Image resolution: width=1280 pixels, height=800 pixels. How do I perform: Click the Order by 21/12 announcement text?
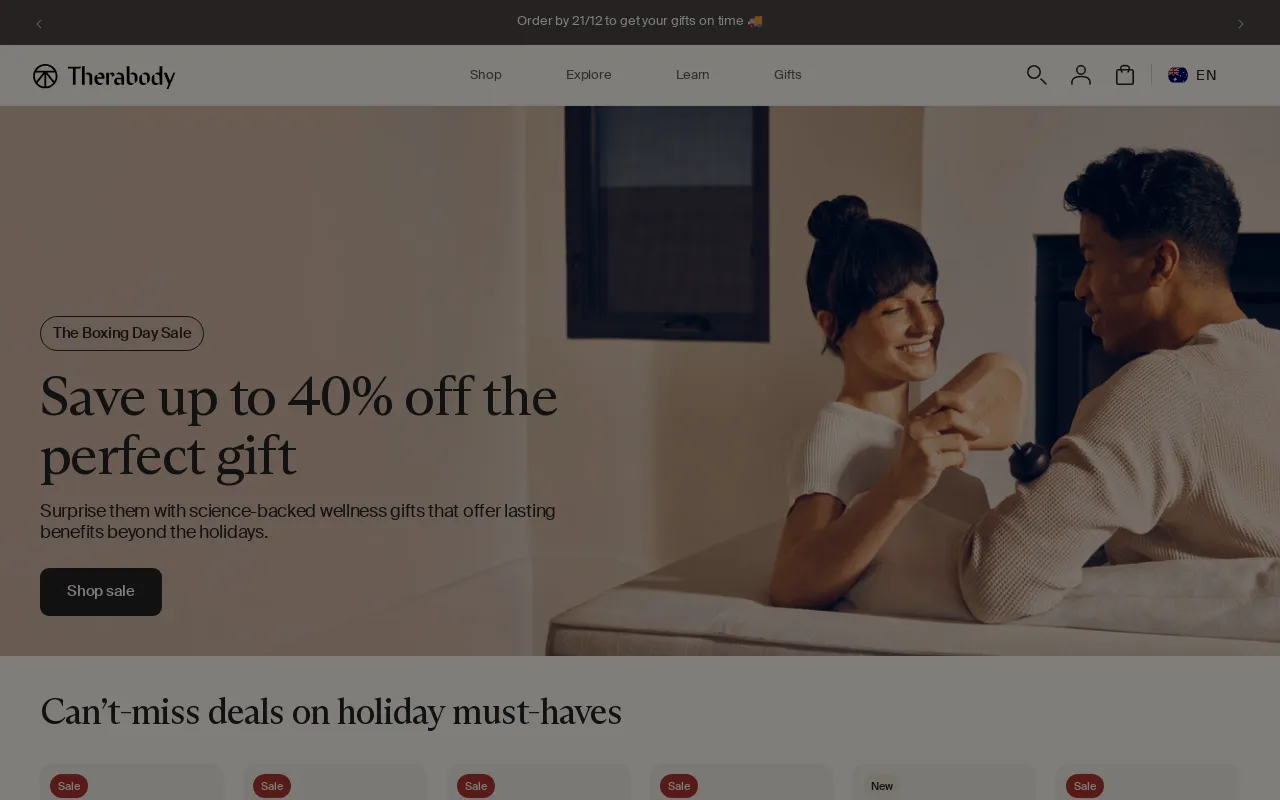pos(640,21)
